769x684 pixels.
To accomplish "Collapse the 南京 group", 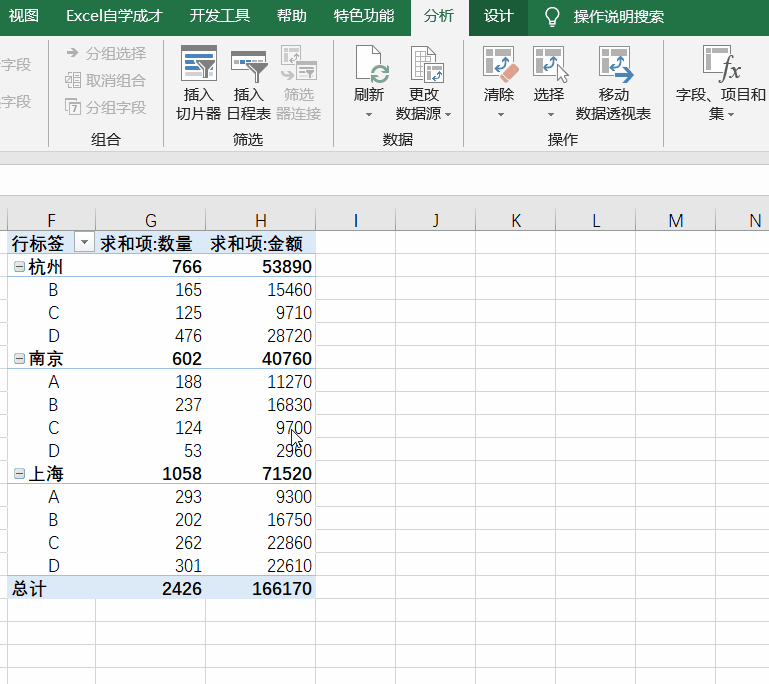I will [19, 358].
